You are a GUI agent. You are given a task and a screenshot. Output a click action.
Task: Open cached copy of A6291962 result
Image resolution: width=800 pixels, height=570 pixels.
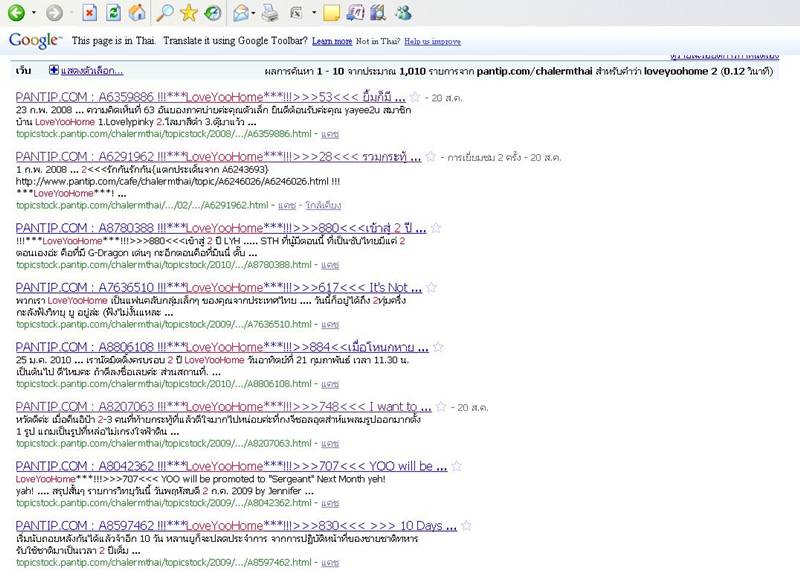[287, 206]
